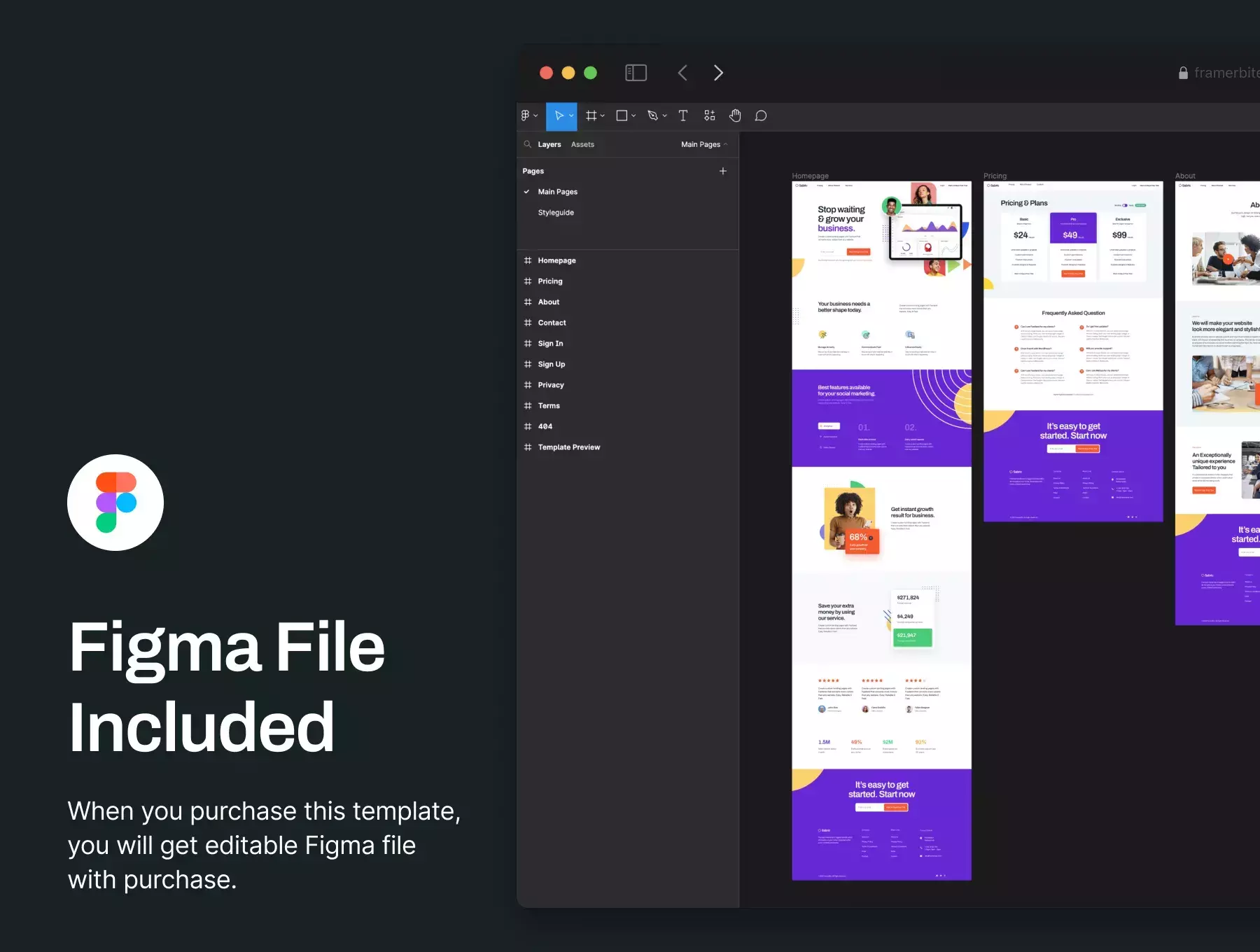Collapse the Main Pages page dropdown

click(704, 144)
